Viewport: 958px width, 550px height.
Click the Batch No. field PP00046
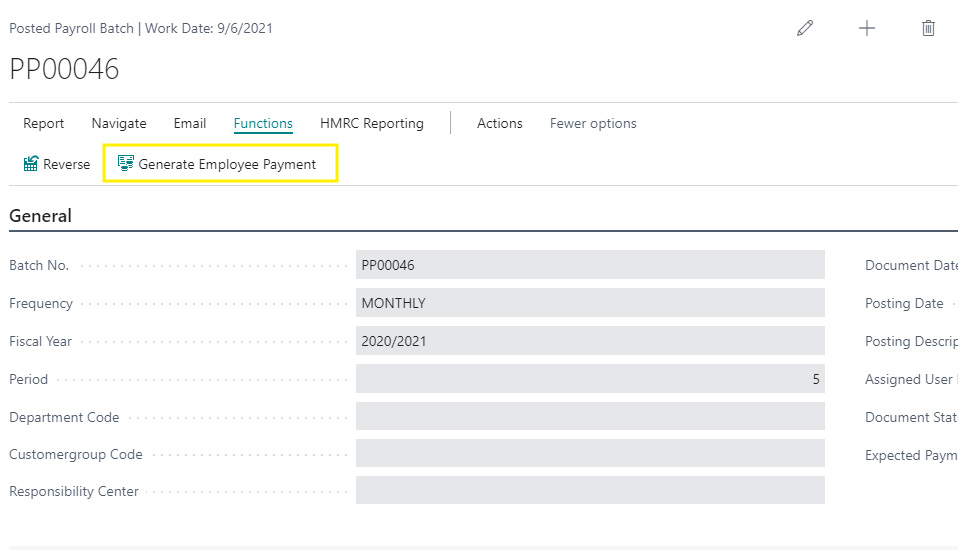[x=590, y=265]
